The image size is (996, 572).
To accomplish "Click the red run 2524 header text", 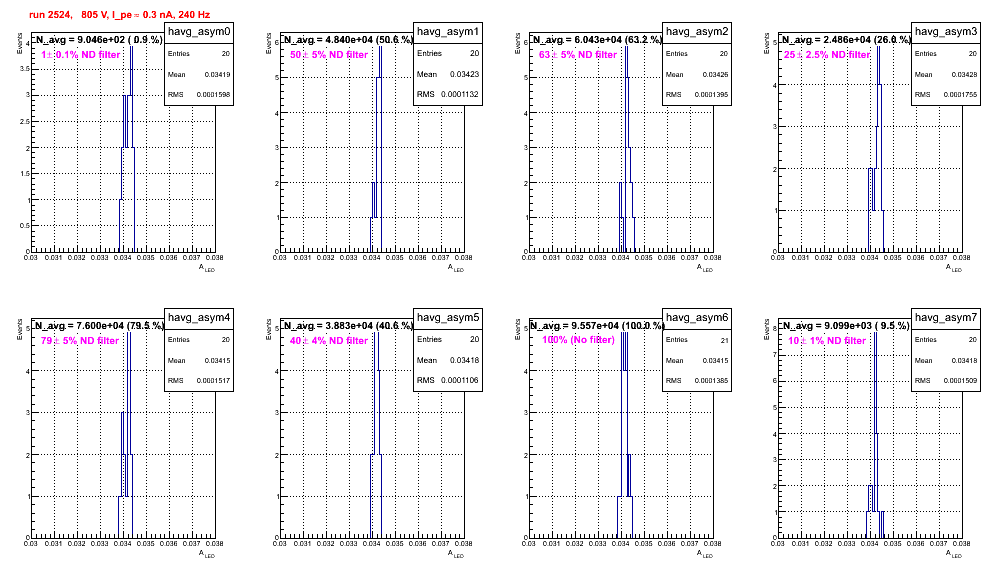I will point(119,15).
